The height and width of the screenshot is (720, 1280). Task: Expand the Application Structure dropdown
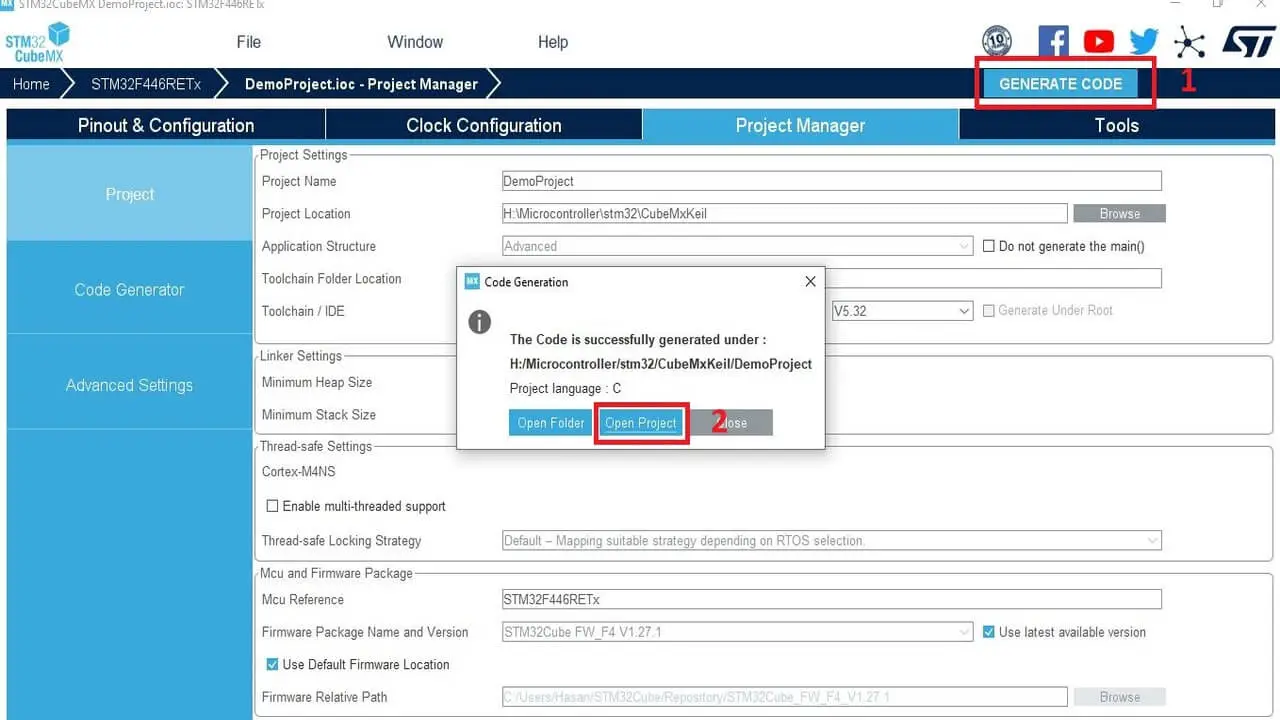[x=963, y=246]
